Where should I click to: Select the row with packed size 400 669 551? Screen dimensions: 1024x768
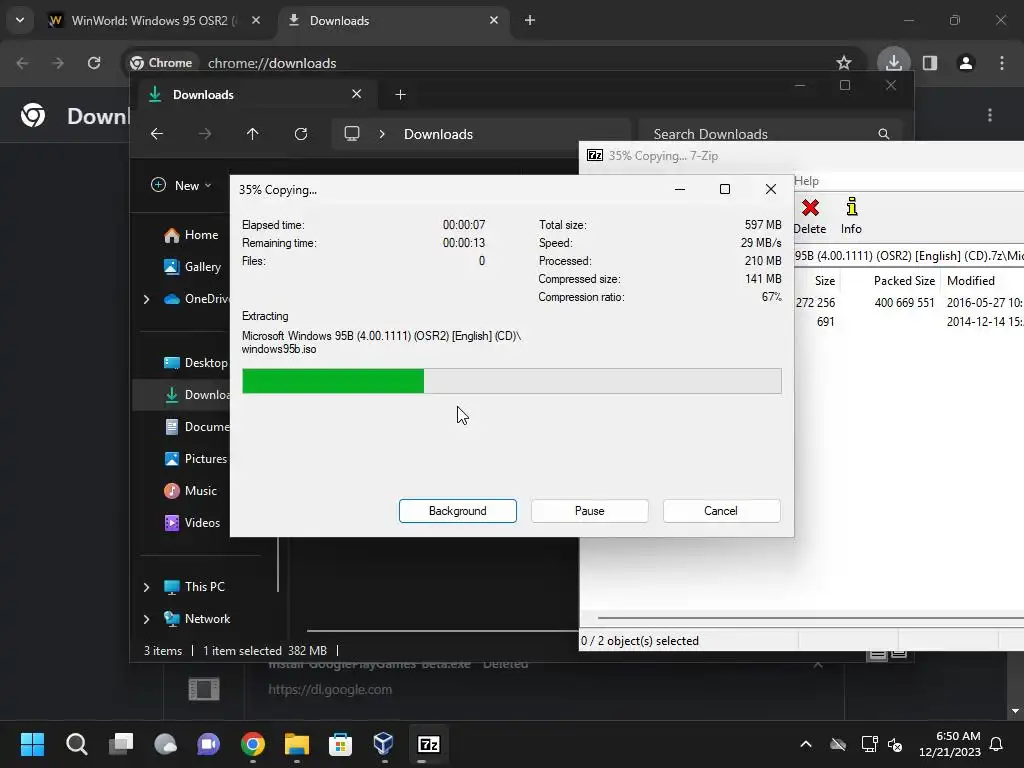coord(908,302)
